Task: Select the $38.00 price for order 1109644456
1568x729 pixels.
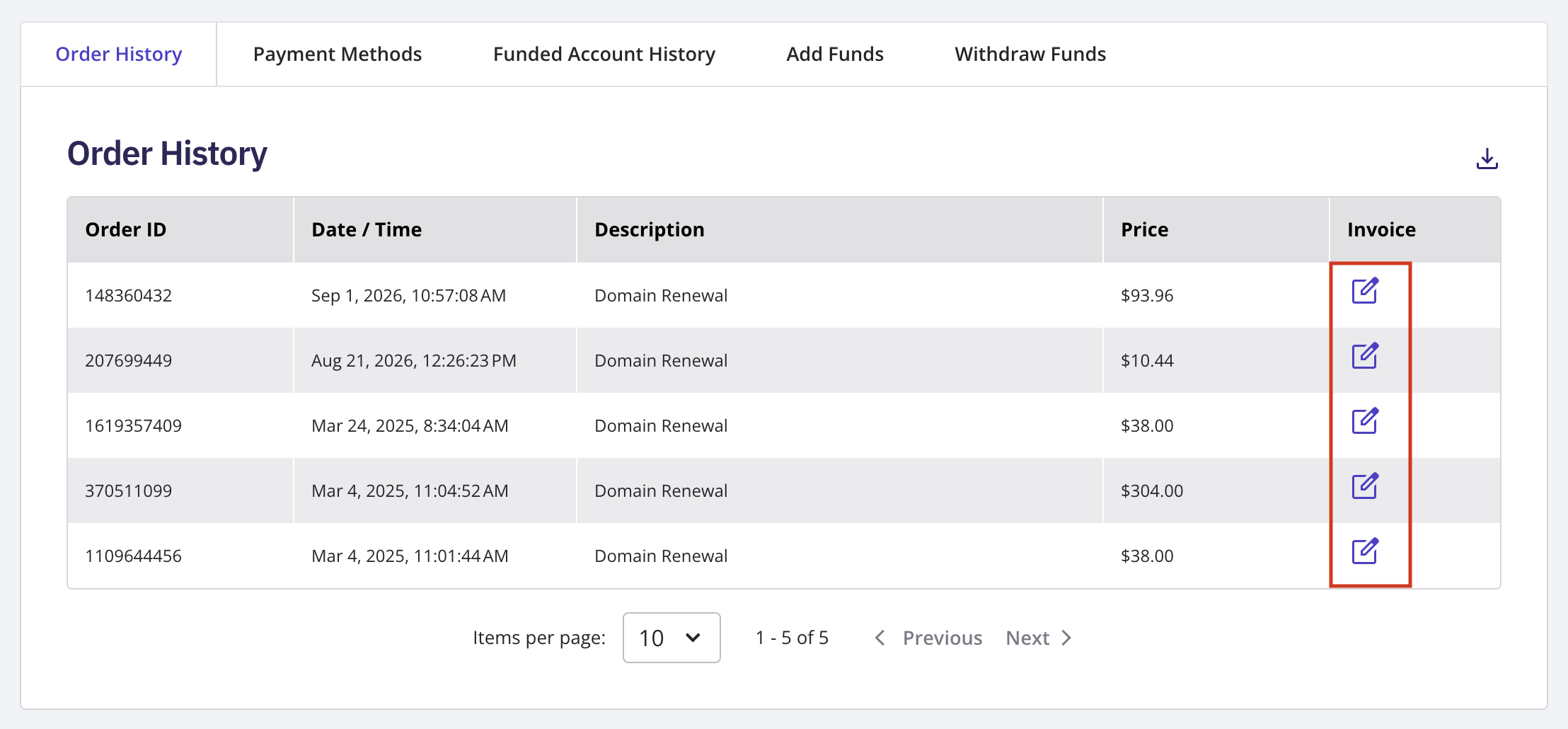Action: (1147, 556)
